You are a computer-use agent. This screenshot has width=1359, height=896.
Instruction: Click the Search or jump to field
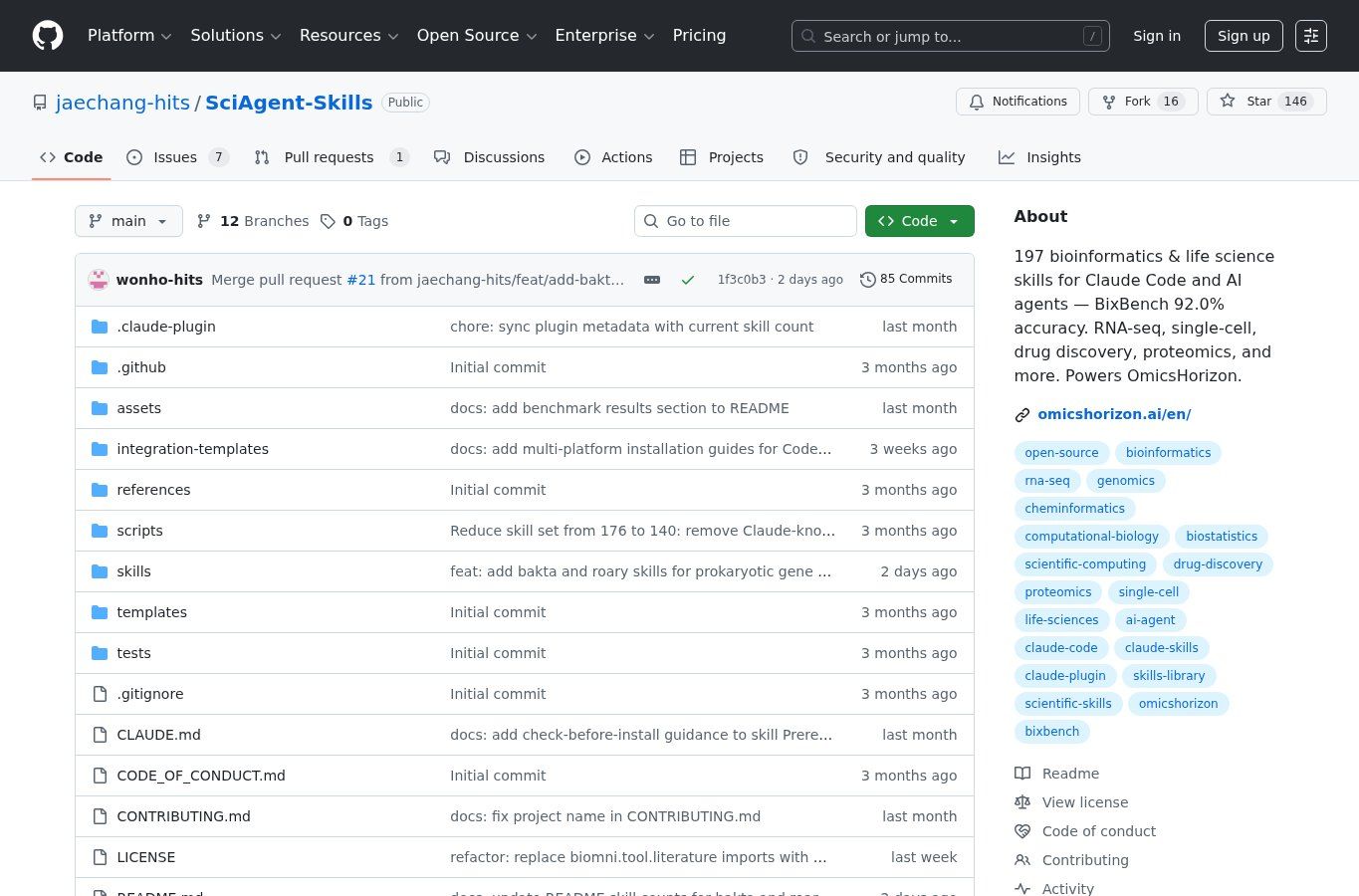[950, 36]
